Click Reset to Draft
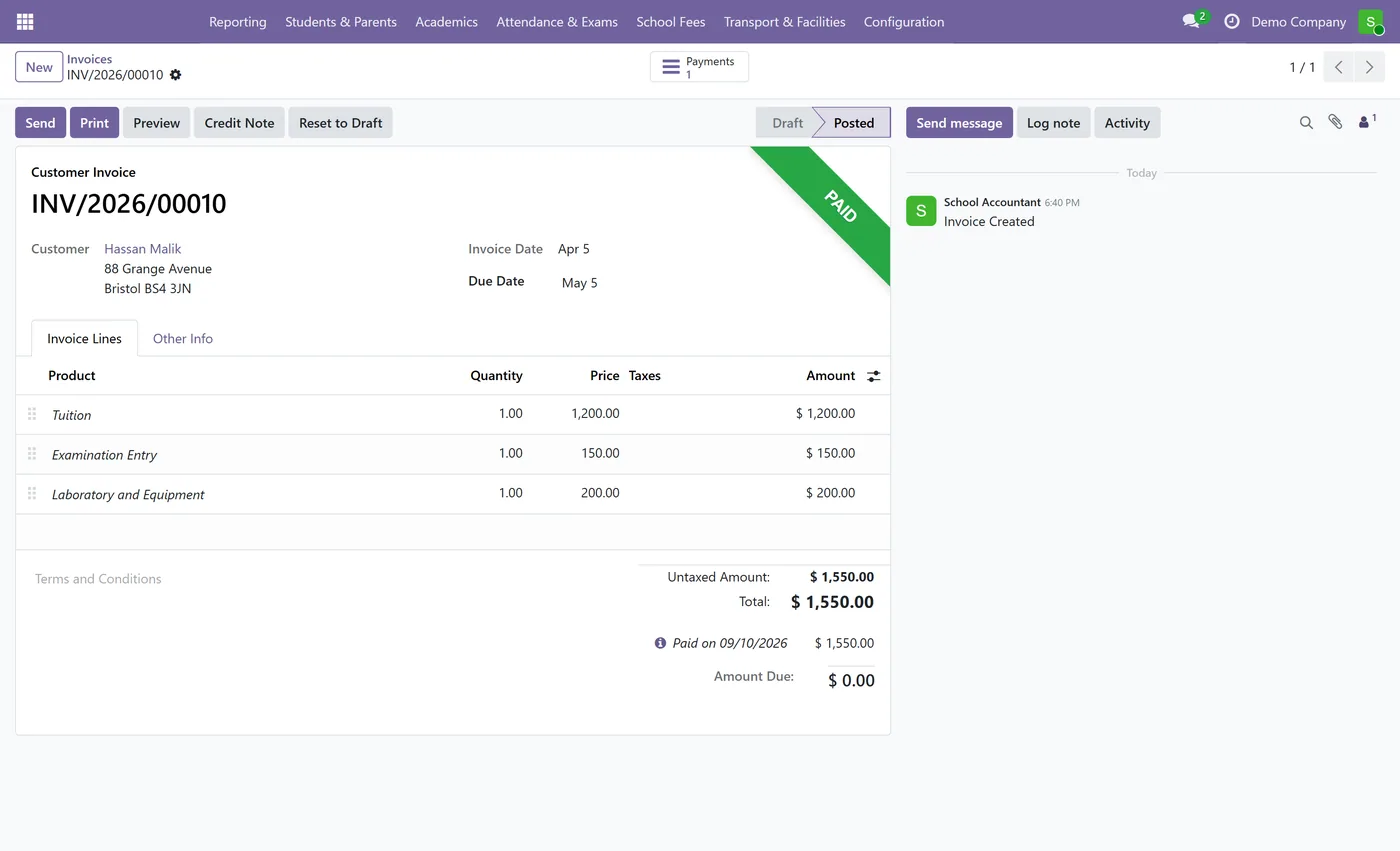The image size is (1400, 851). [341, 123]
